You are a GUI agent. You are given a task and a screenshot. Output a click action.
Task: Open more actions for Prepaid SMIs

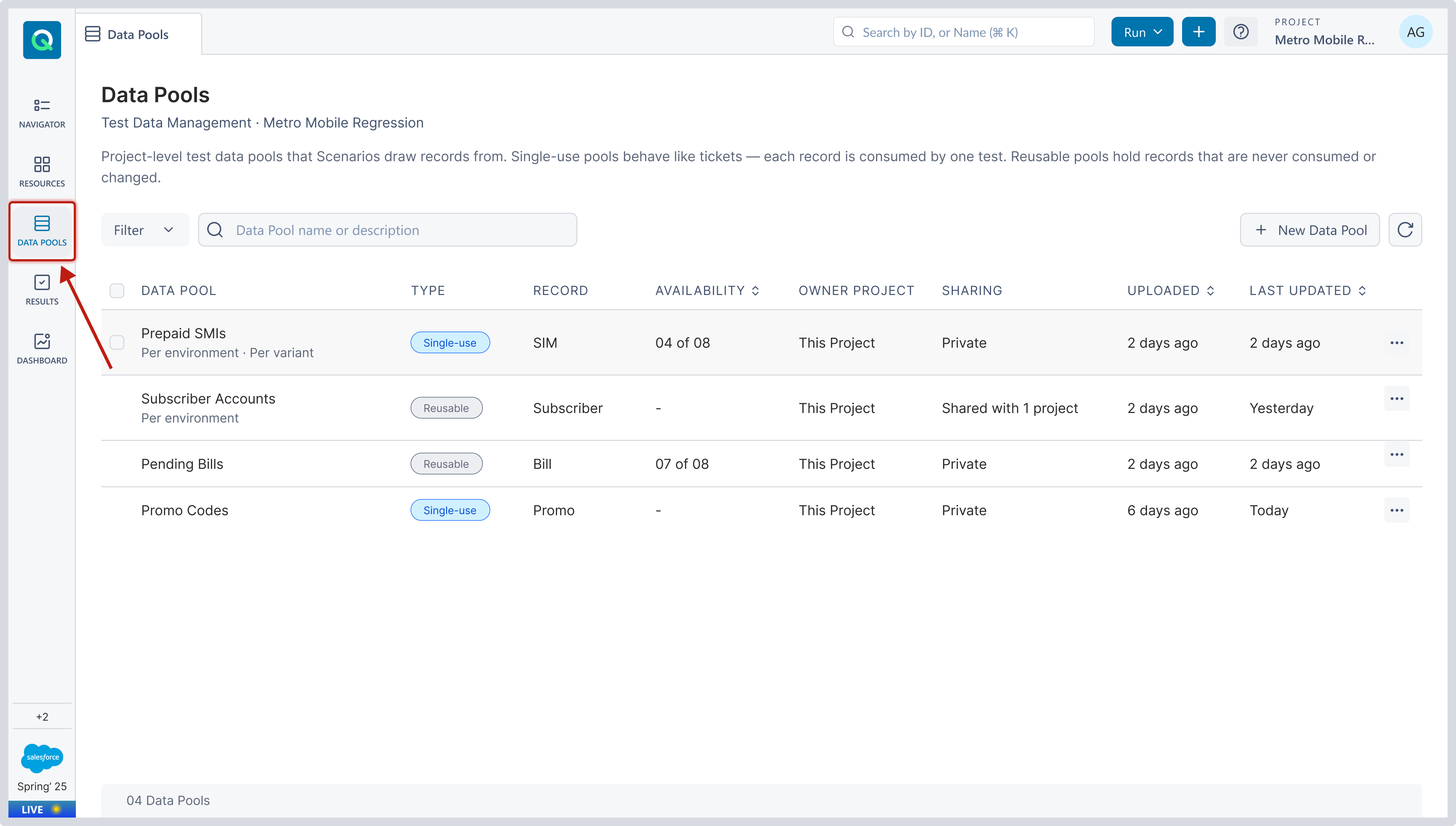pos(1396,343)
